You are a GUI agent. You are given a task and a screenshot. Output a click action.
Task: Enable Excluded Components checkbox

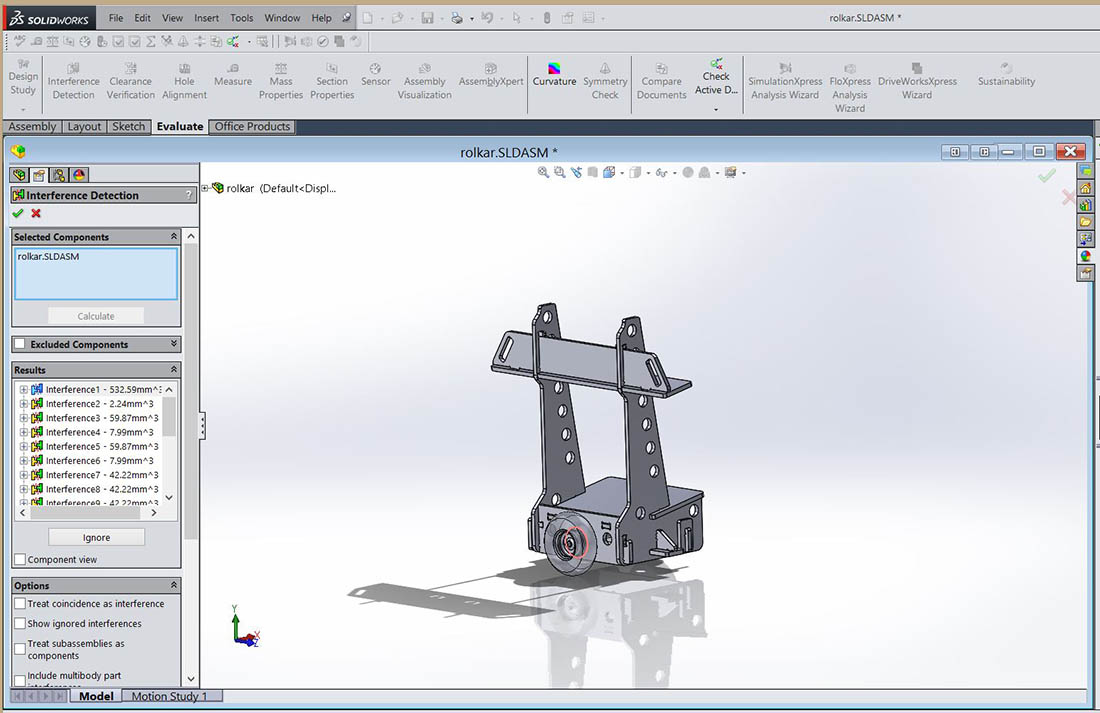(x=20, y=344)
